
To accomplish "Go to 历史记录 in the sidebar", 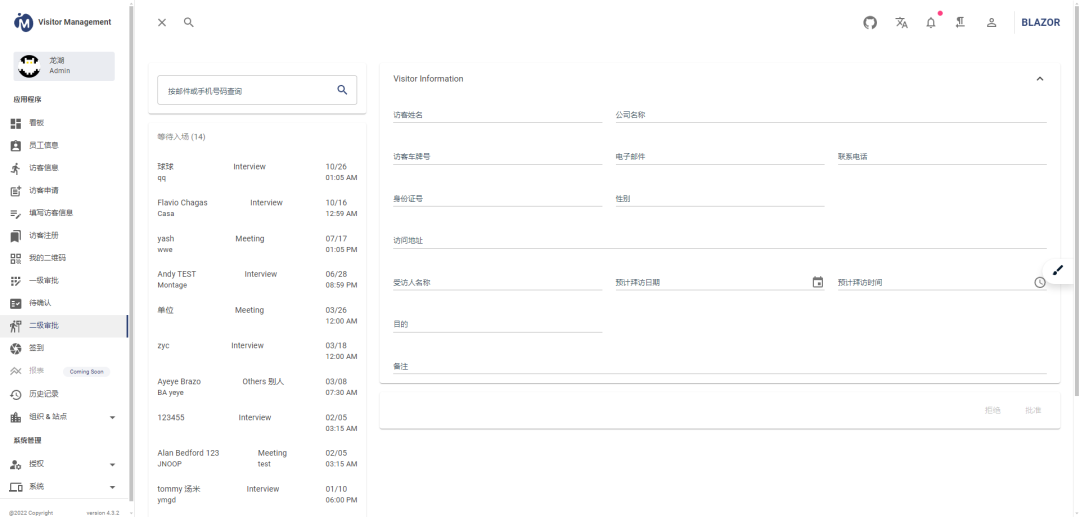I will pos(45,394).
